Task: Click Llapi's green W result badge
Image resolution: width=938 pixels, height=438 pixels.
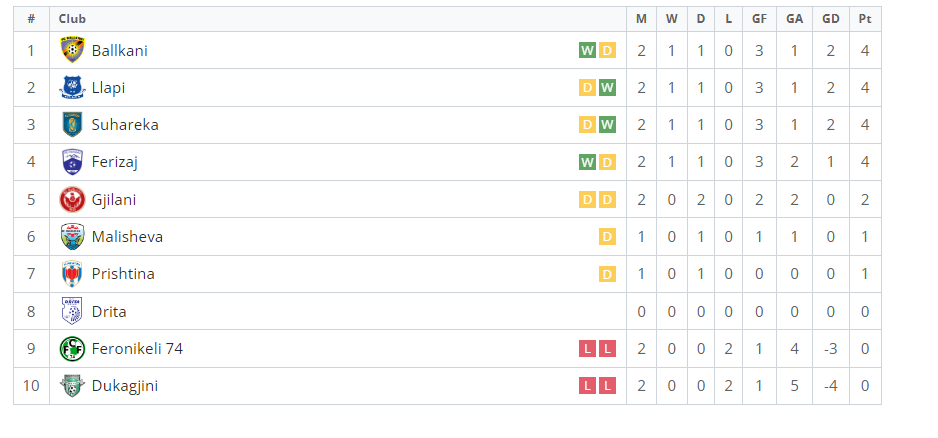Action: 607,88
